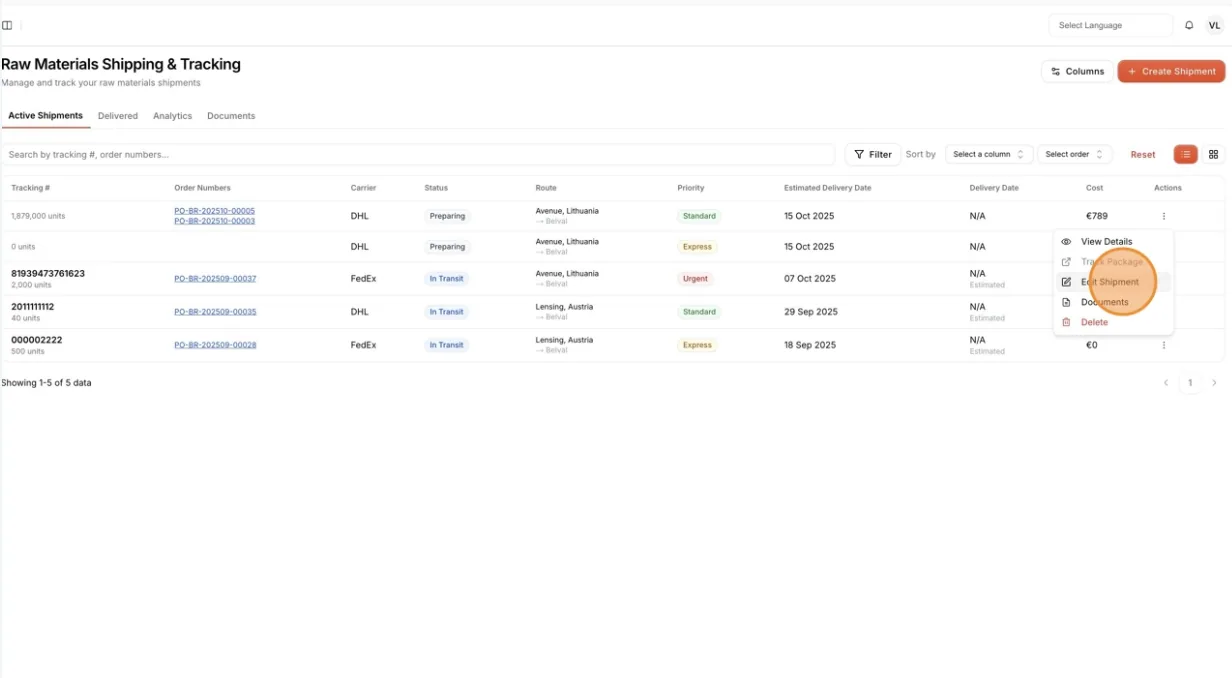This screenshot has width=1232, height=678.
Task: Choose Delete from context menu
Action: point(1113,322)
